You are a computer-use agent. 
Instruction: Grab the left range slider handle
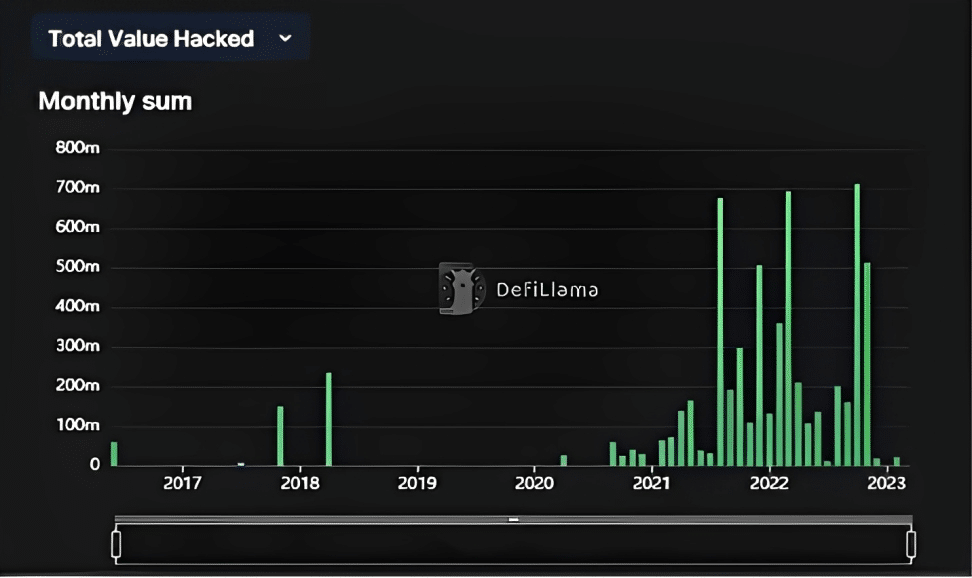click(x=116, y=544)
